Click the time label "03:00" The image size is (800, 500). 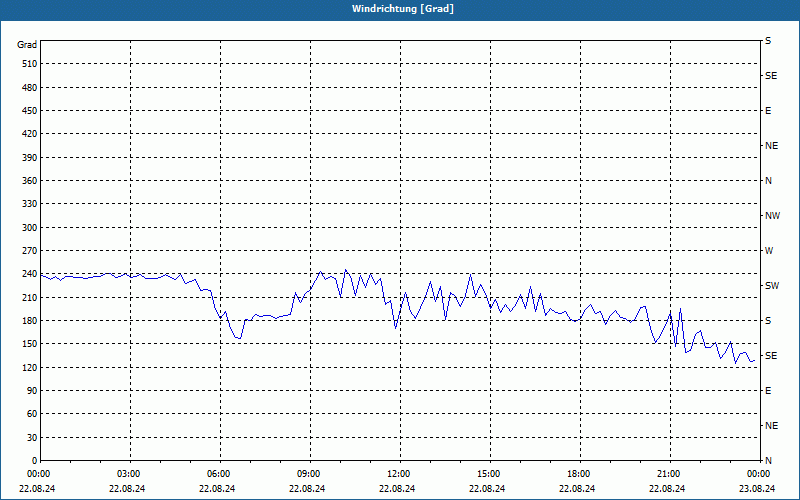129,474
